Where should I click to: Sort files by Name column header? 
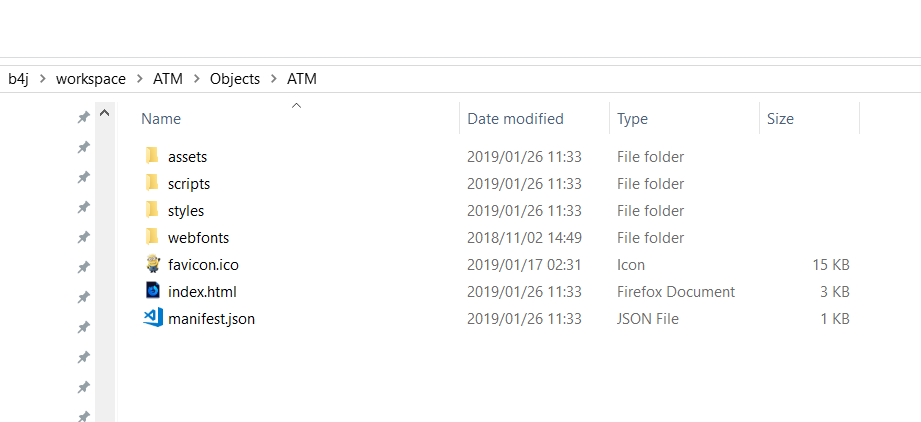(161, 119)
